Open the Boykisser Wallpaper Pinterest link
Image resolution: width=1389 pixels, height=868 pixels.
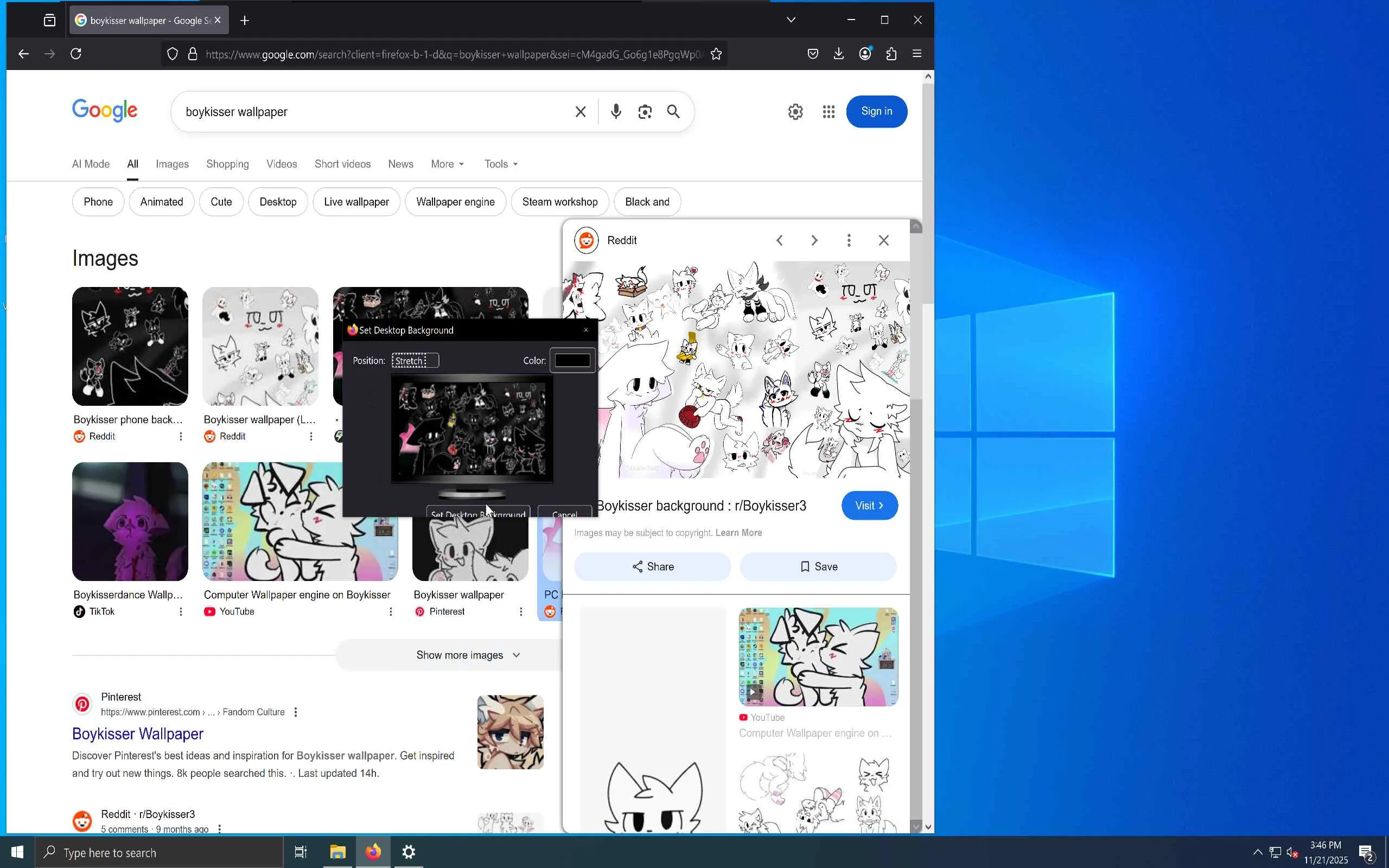point(138,733)
